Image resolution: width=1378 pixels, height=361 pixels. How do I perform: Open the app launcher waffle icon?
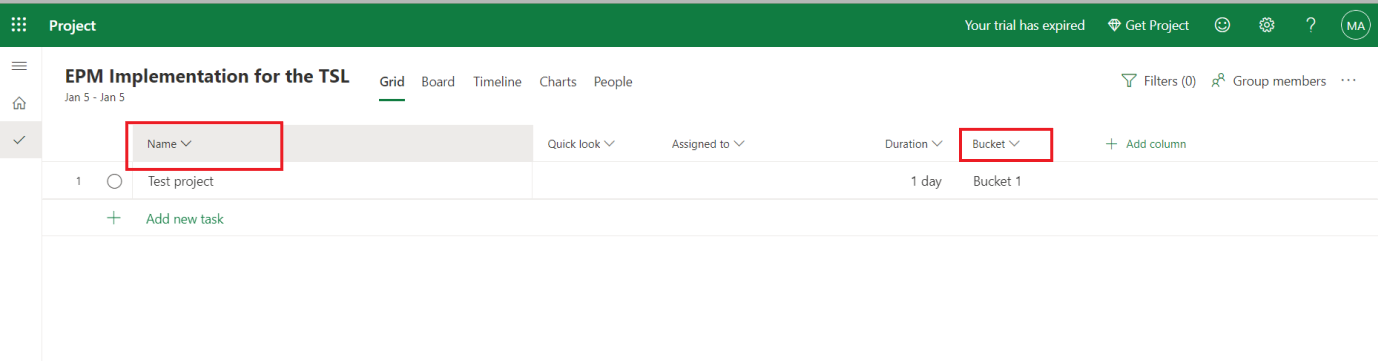pyautogui.click(x=19, y=25)
